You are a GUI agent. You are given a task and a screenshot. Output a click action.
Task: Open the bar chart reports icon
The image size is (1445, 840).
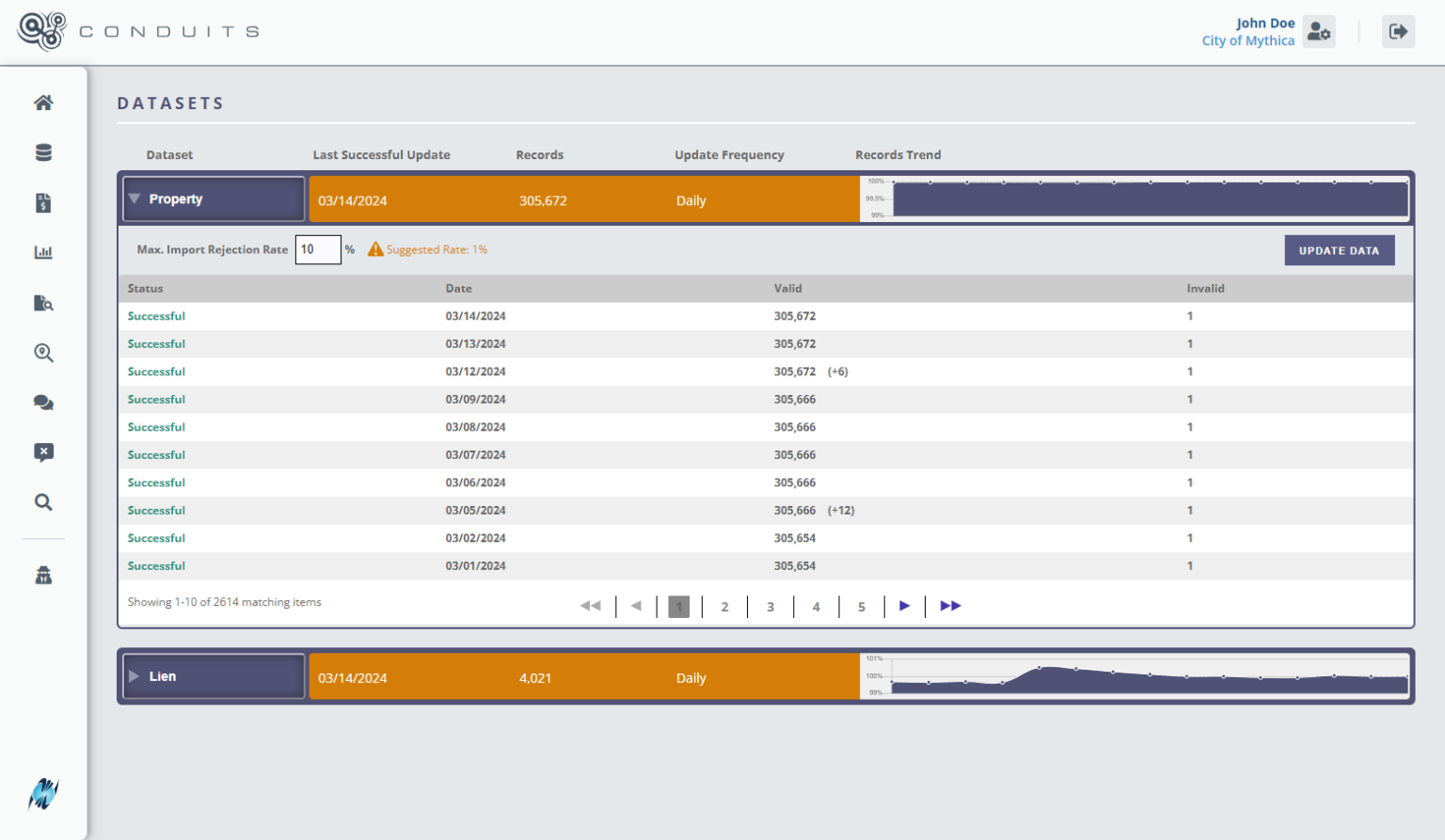pyautogui.click(x=43, y=252)
